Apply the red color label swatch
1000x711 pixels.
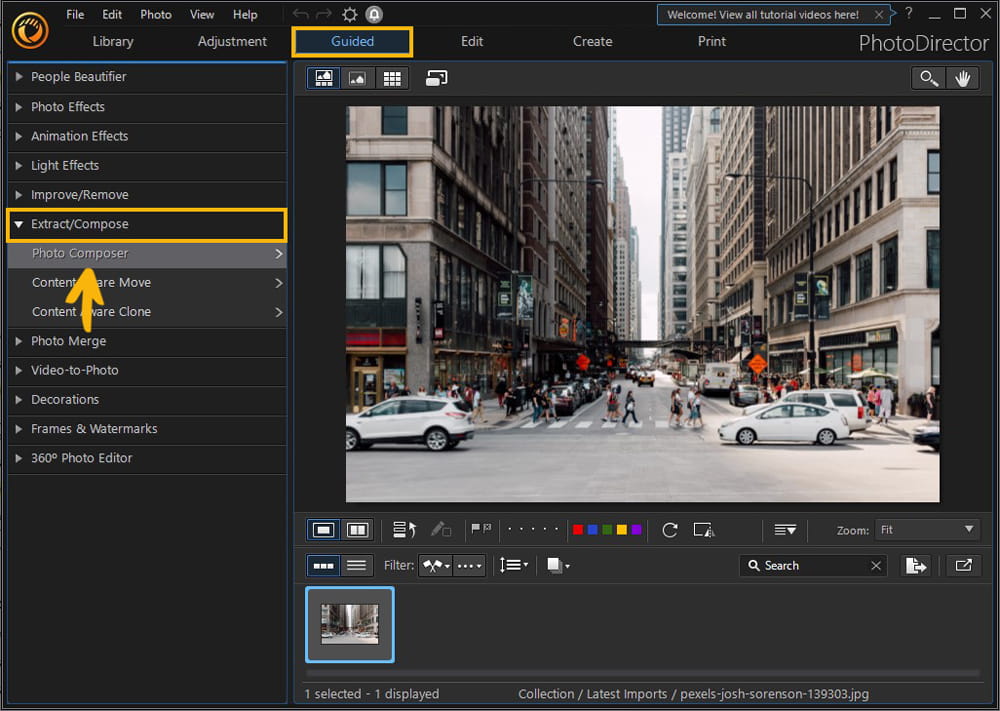pos(578,530)
